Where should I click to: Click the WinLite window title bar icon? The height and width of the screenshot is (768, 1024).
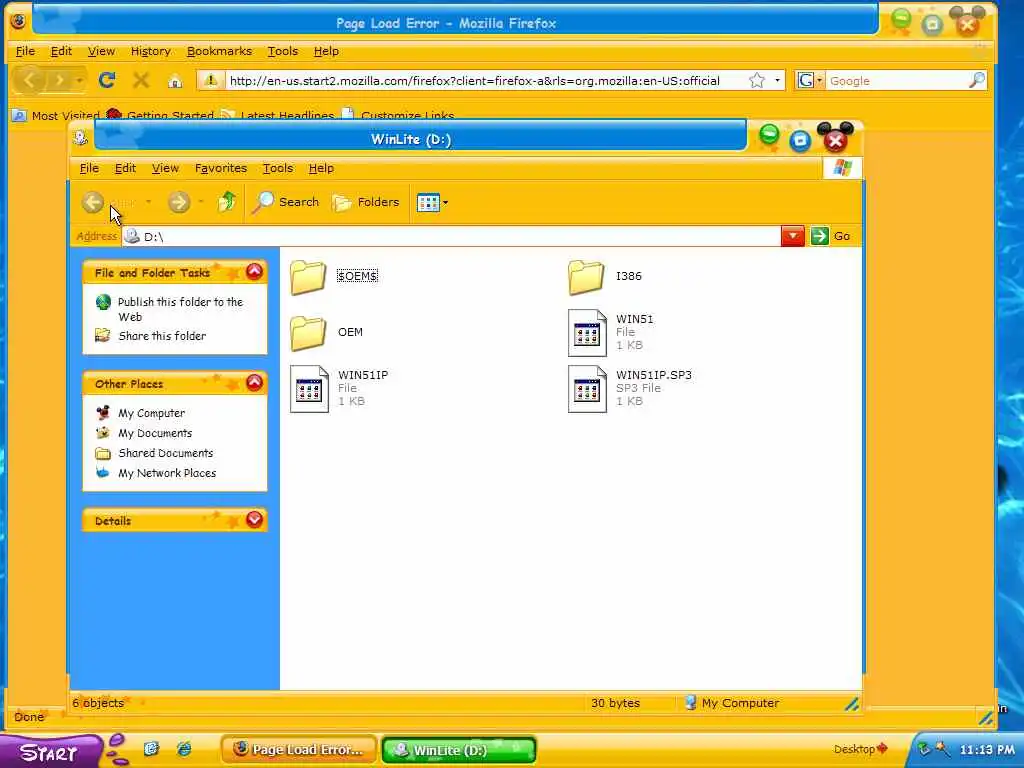(81, 138)
